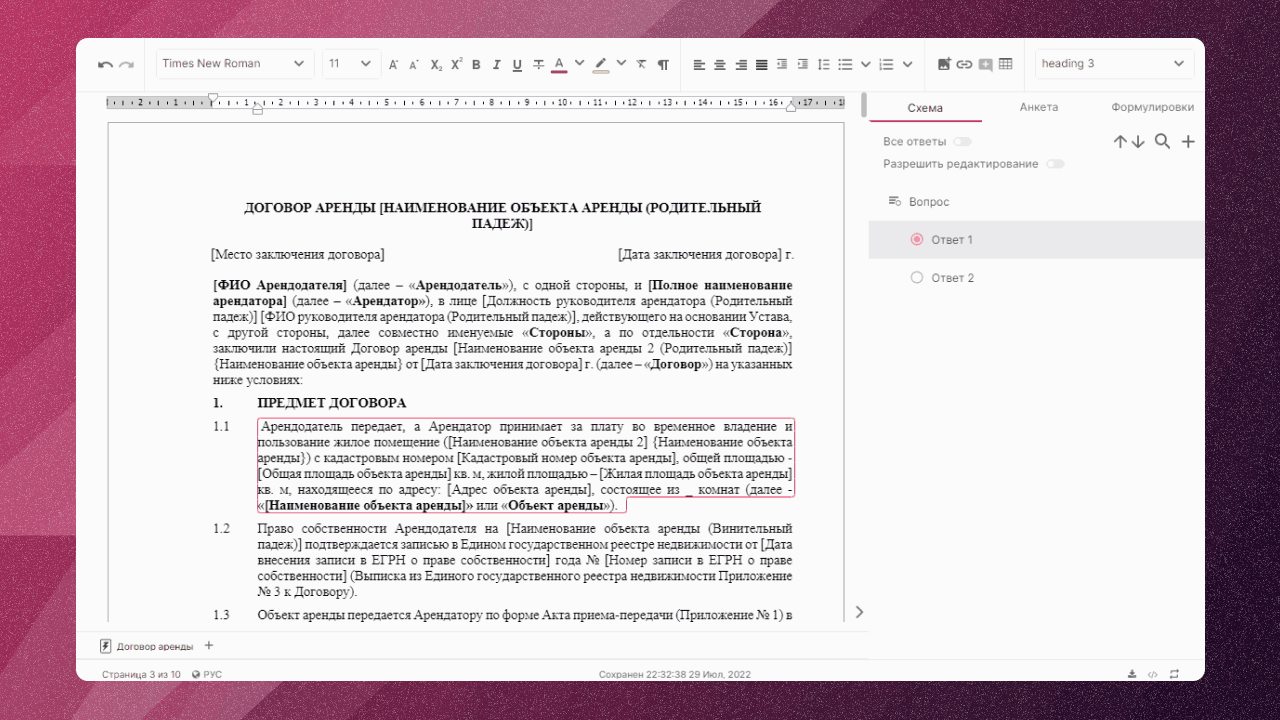The width and height of the screenshot is (1280, 720).
Task: Click download icon in status bar
Action: [x=1132, y=674]
